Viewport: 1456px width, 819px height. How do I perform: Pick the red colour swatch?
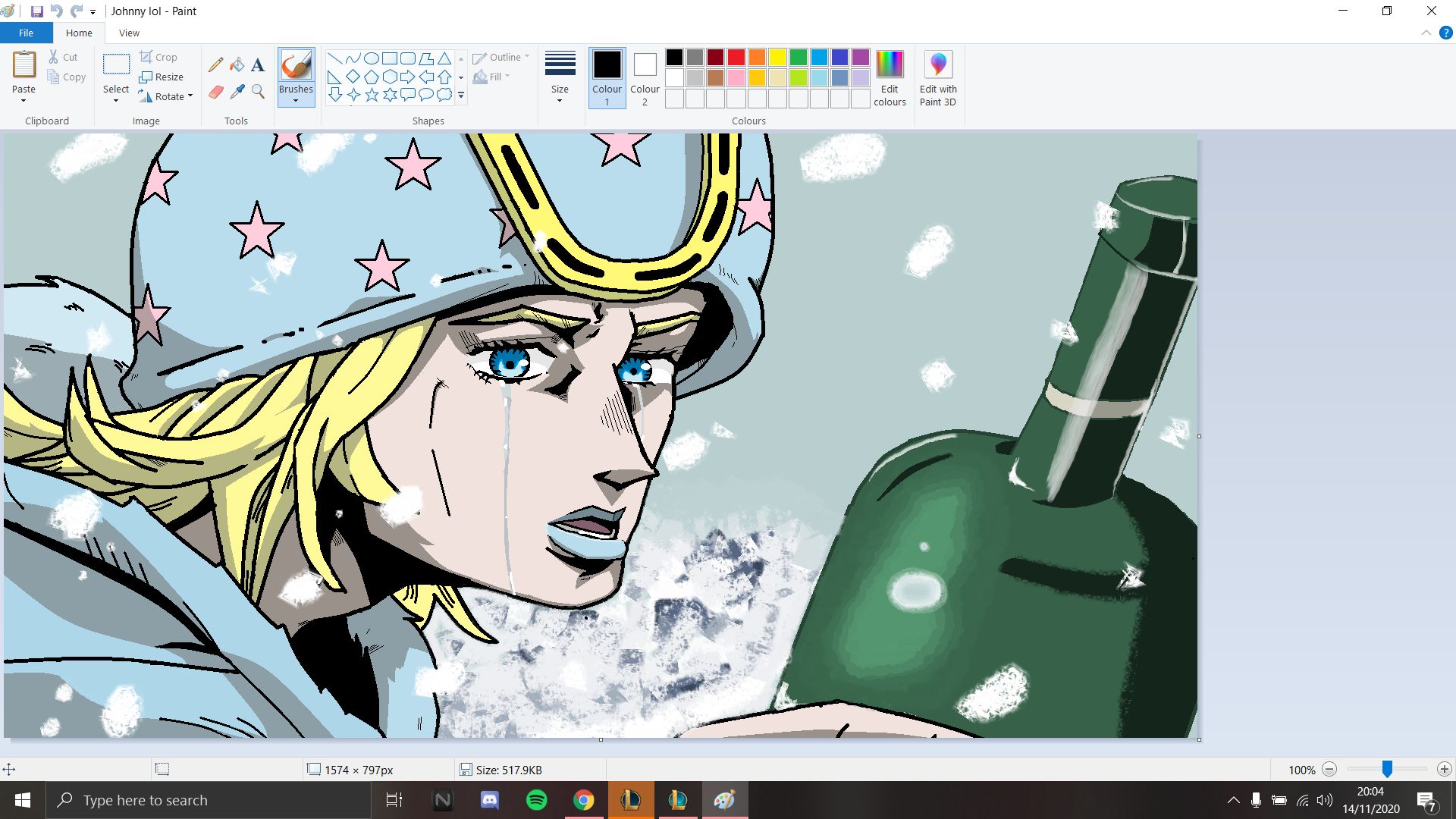[x=736, y=57]
